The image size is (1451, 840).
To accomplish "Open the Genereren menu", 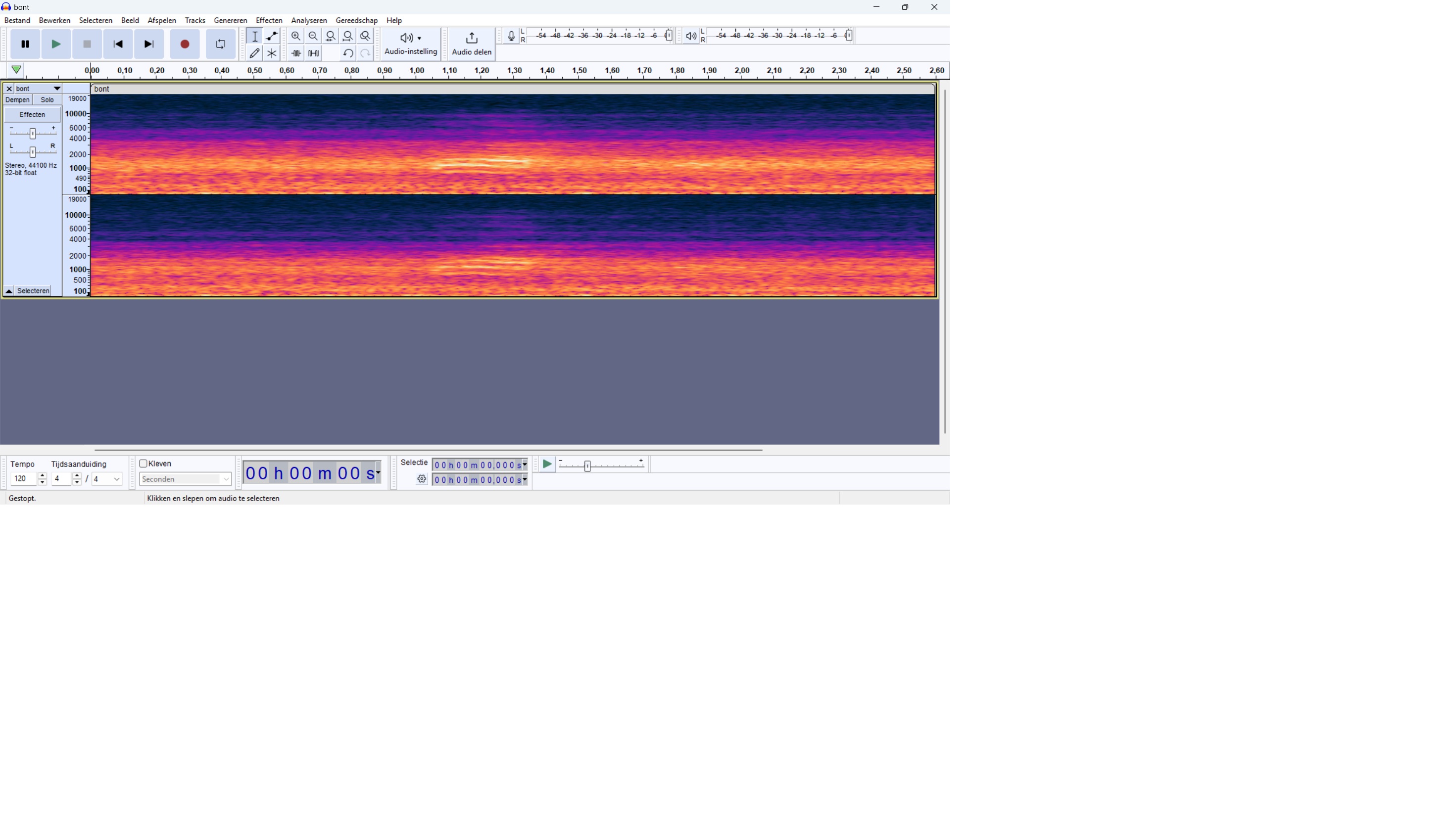I will [230, 21].
